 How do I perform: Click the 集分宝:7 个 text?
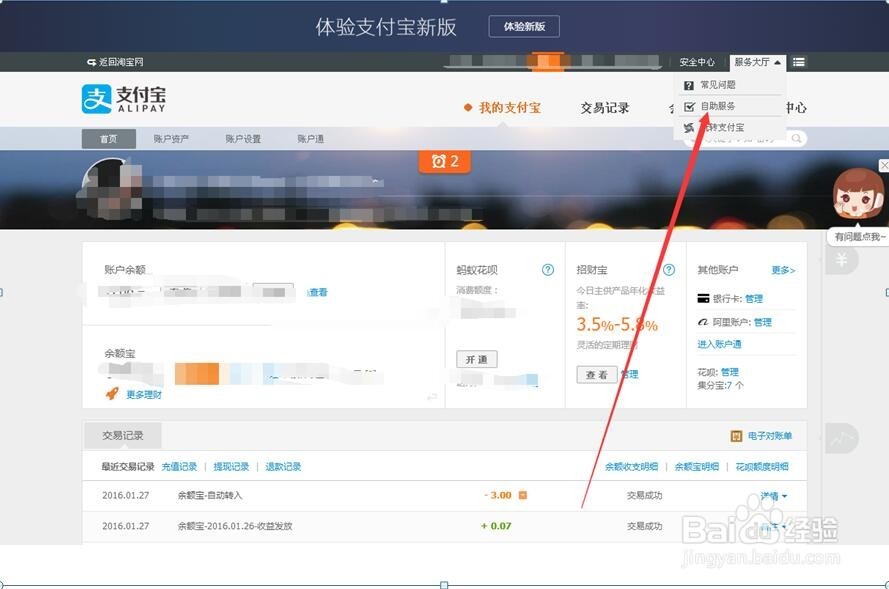[x=720, y=385]
